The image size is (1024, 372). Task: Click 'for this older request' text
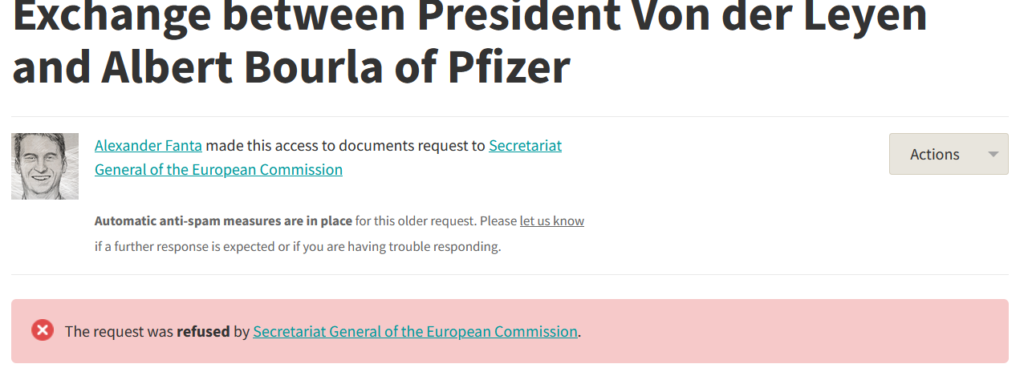416,221
